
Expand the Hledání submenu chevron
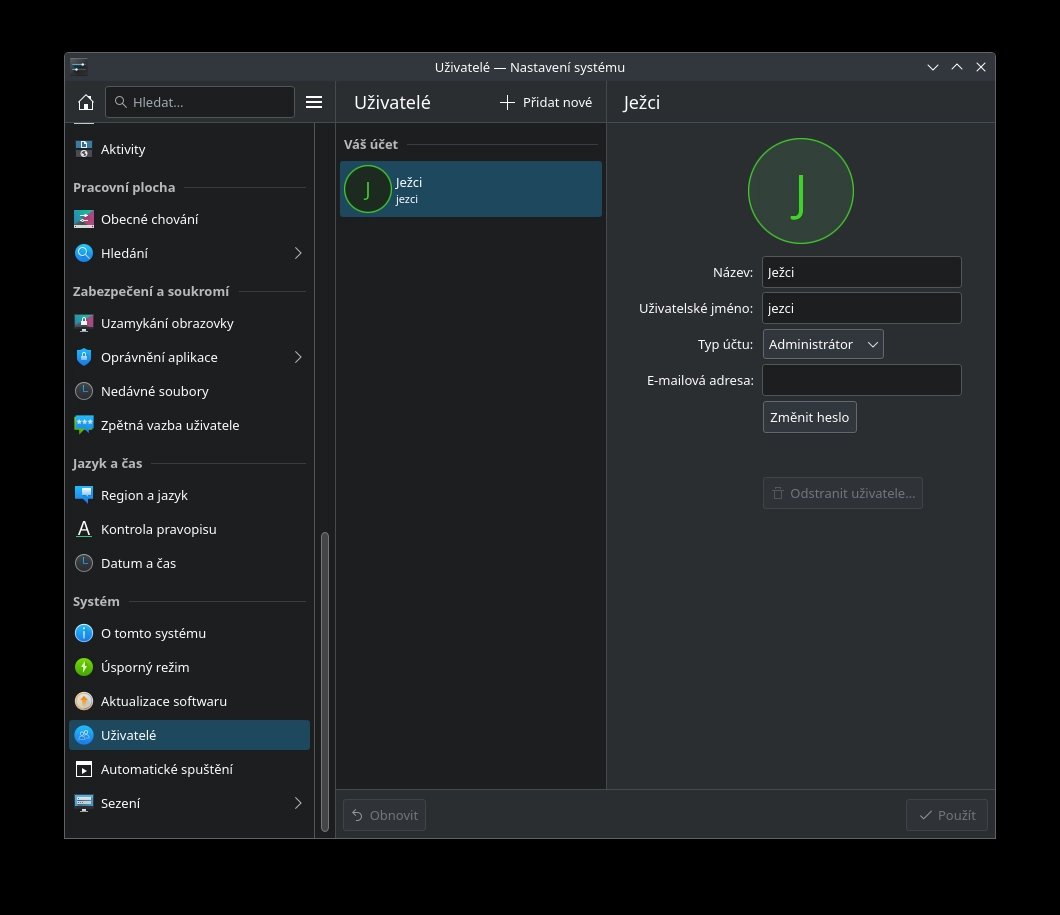tap(297, 253)
